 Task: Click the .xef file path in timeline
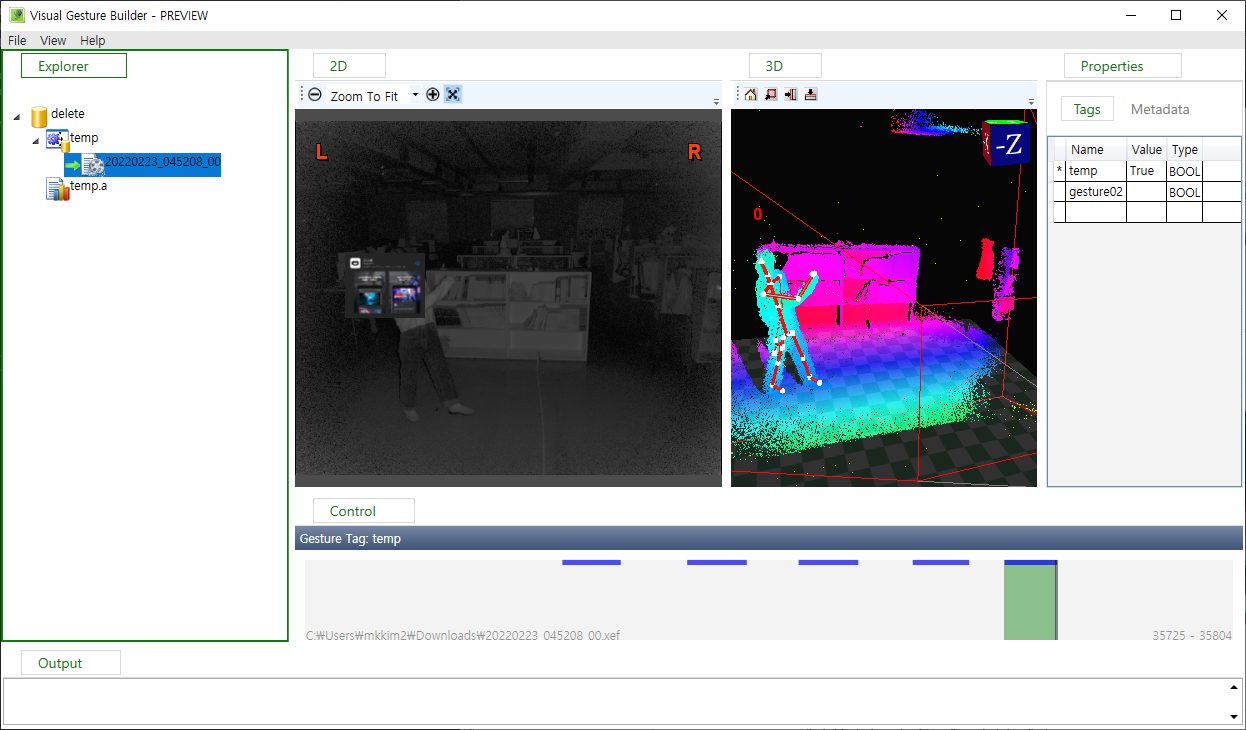coord(462,635)
